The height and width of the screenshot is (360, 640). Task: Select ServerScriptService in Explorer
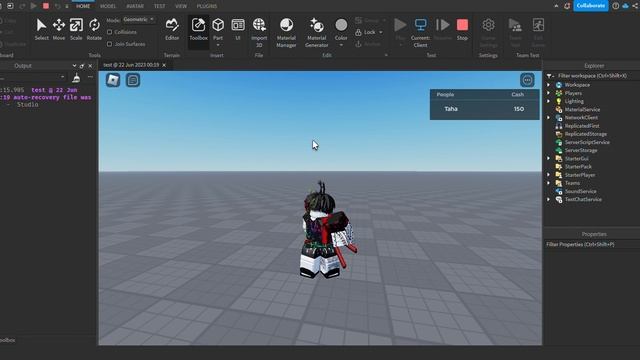587,142
